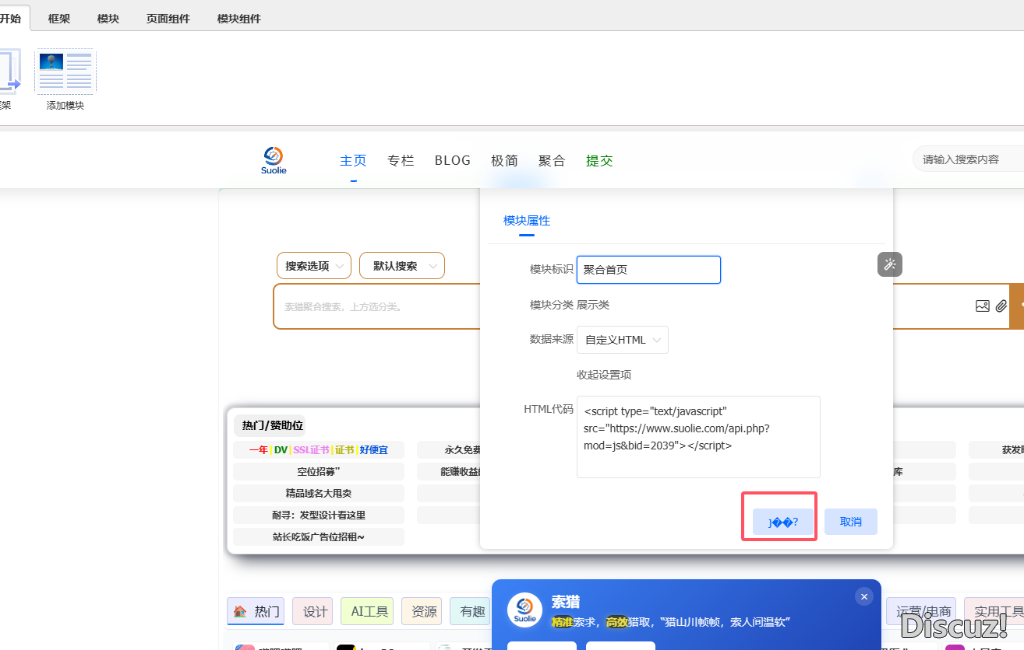This screenshot has height=650, width=1024.
Task: Click the 取消 cancel button
Action: 851,522
